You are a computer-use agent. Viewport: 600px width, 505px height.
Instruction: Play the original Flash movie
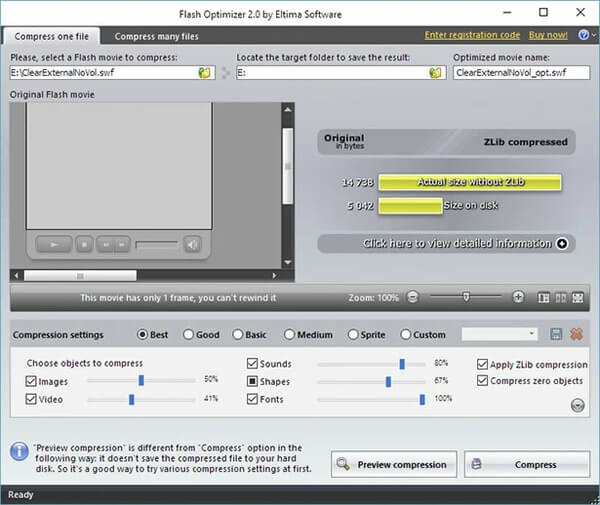[54, 244]
